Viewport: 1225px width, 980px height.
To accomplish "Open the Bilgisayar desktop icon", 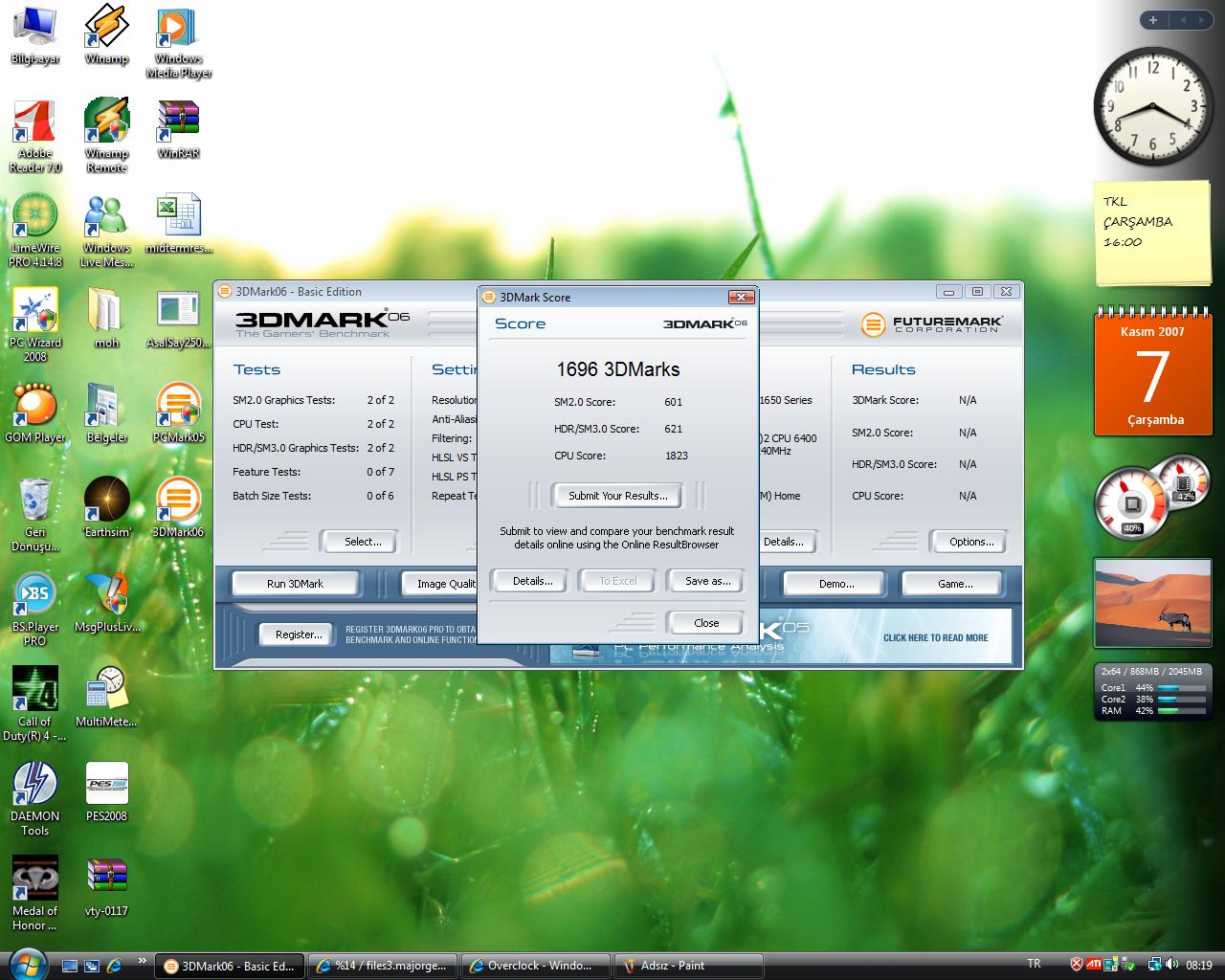I will [34, 35].
